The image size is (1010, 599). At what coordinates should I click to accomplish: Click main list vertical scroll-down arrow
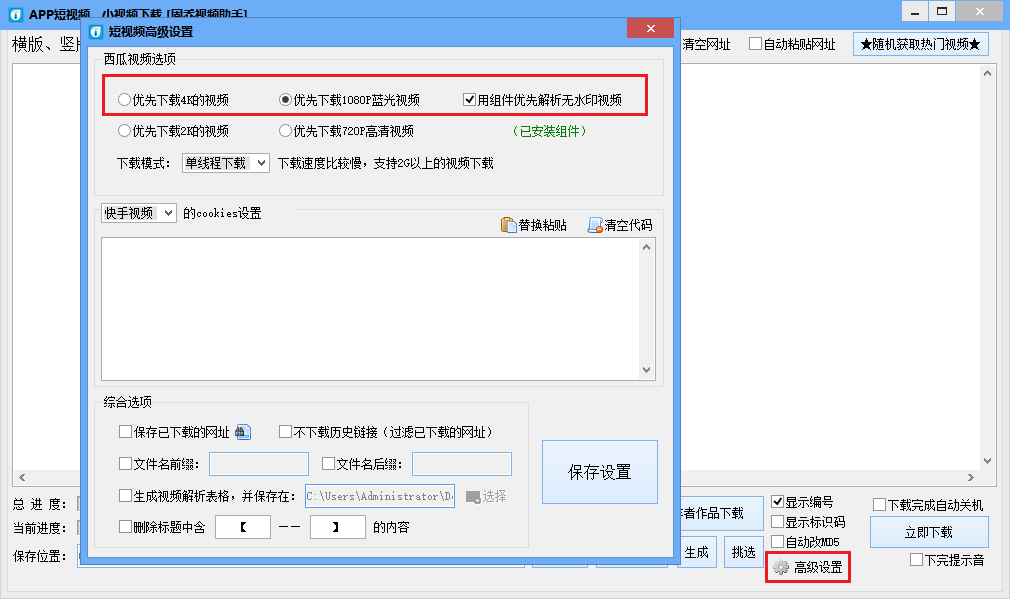point(987,461)
